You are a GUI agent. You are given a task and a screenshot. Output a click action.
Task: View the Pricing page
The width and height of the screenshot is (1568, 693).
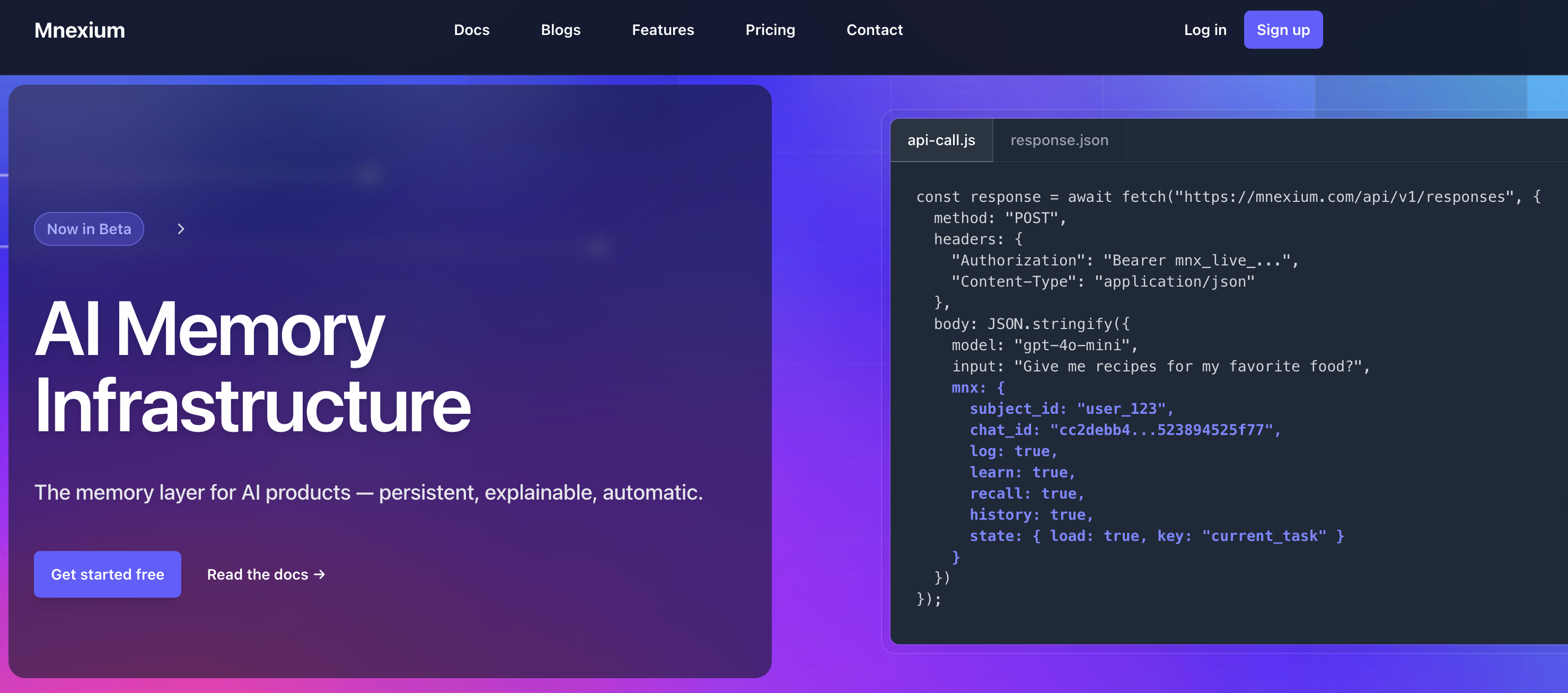(770, 29)
